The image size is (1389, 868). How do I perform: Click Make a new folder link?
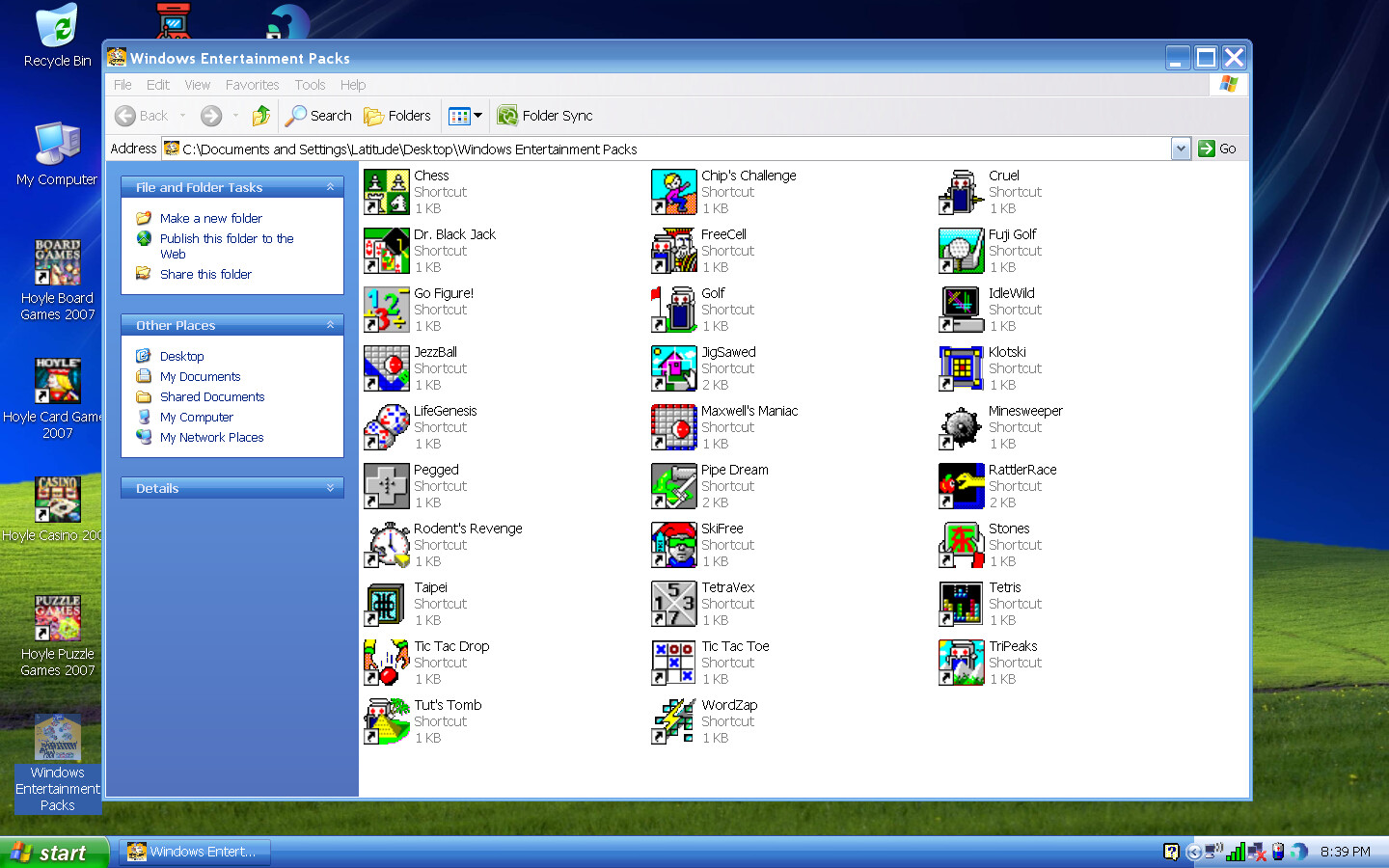[211, 218]
